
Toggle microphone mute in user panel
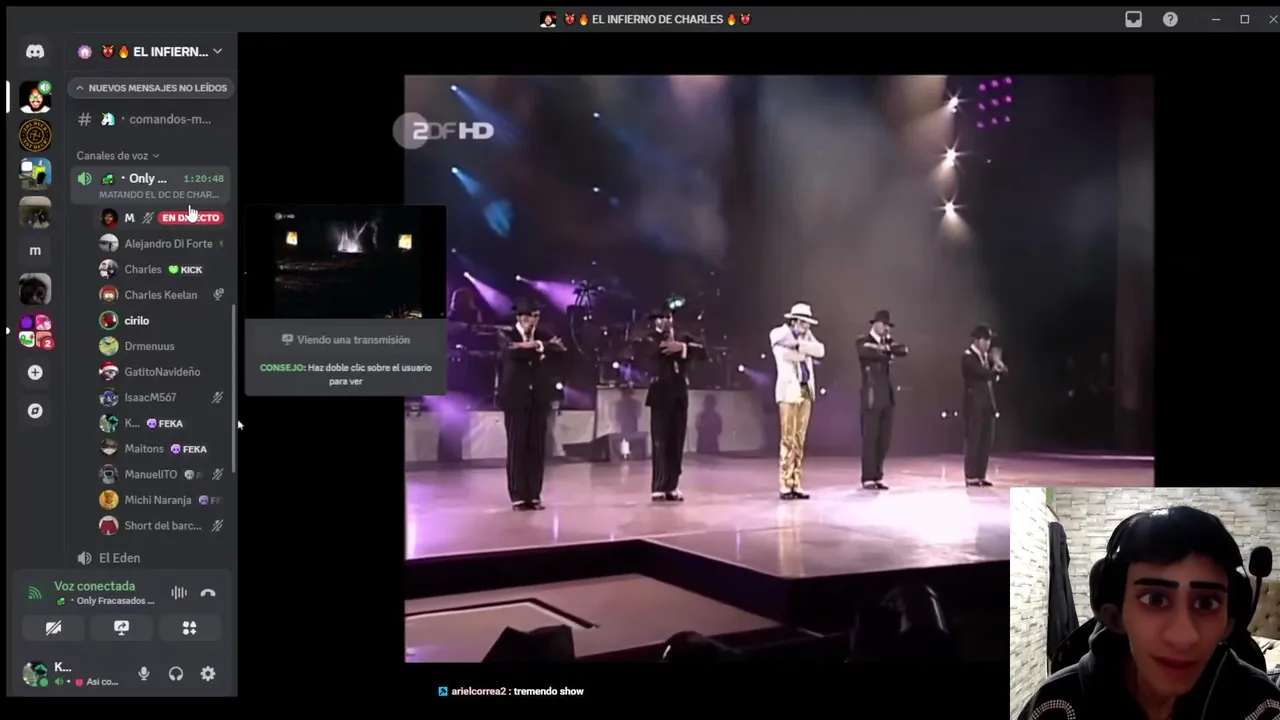(144, 674)
